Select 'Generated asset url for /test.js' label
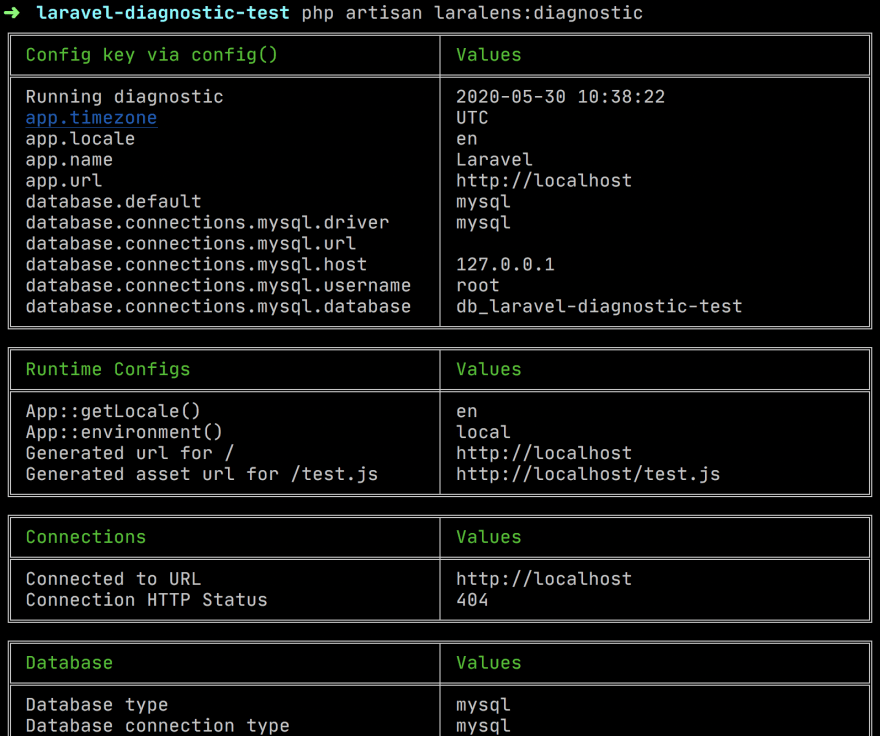Screen dimensions: 880x736 coord(201,474)
